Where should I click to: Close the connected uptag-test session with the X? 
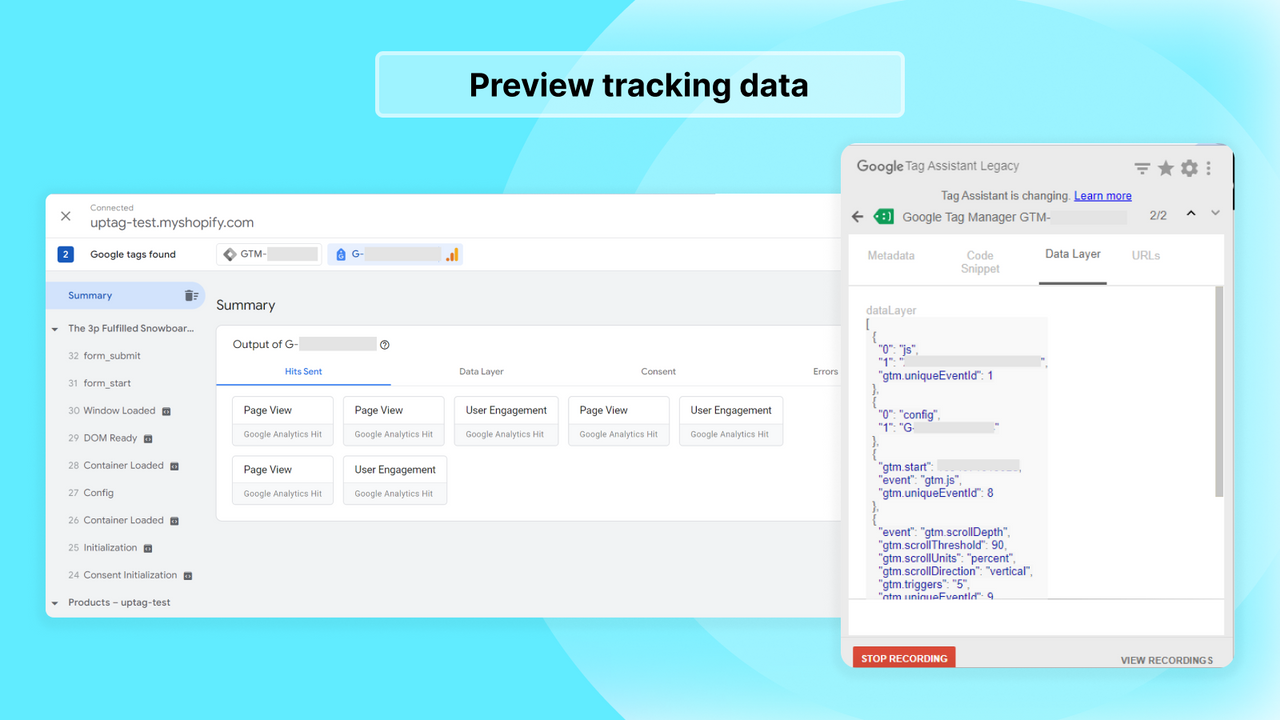[66, 216]
